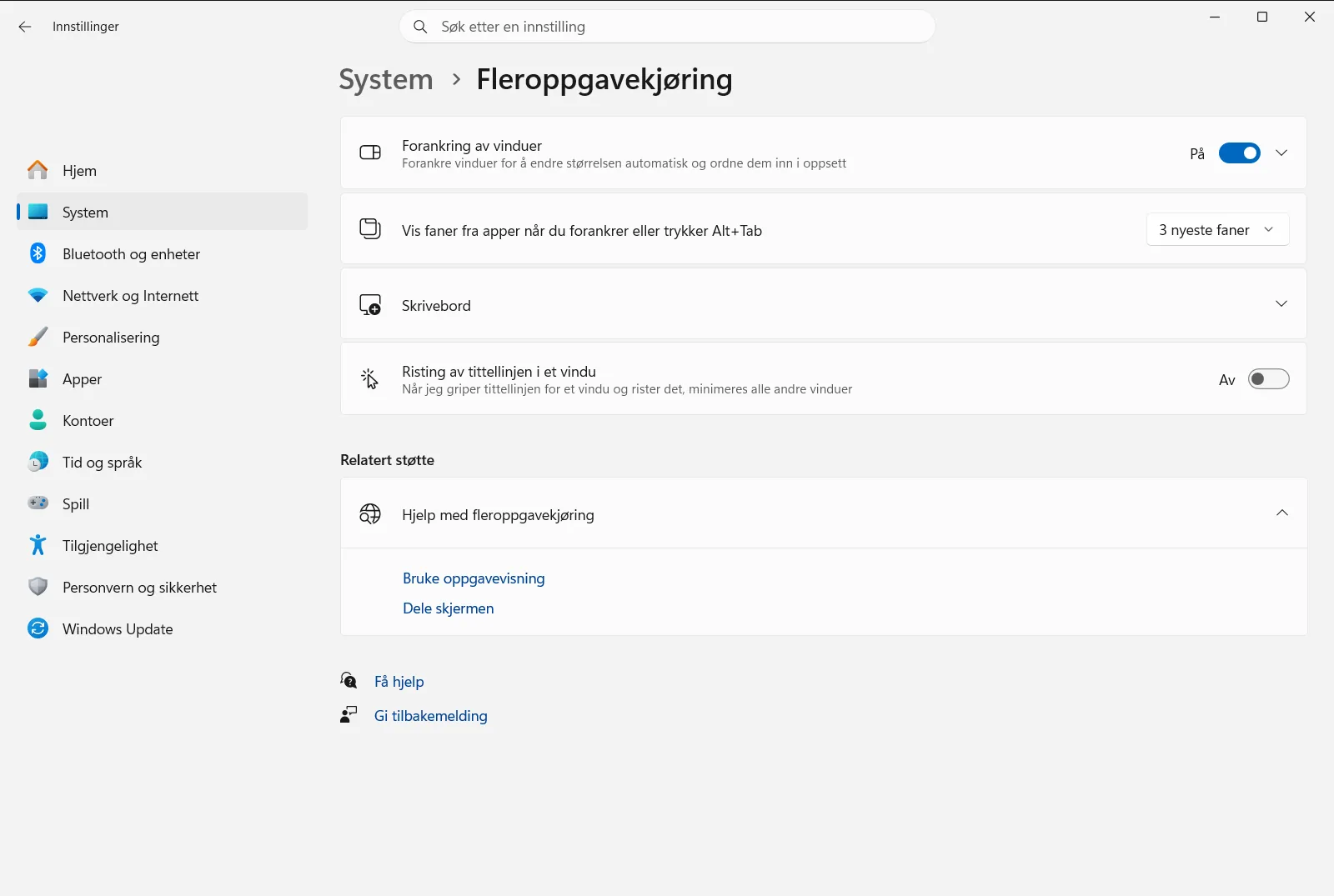The image size is (1334, 896).
Task: Open Dele skjermen help link
Action: (449, 608)
